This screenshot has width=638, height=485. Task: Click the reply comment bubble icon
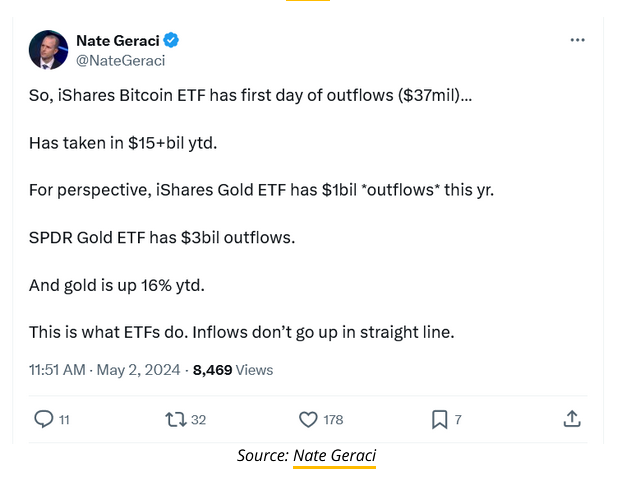point(43,419)
